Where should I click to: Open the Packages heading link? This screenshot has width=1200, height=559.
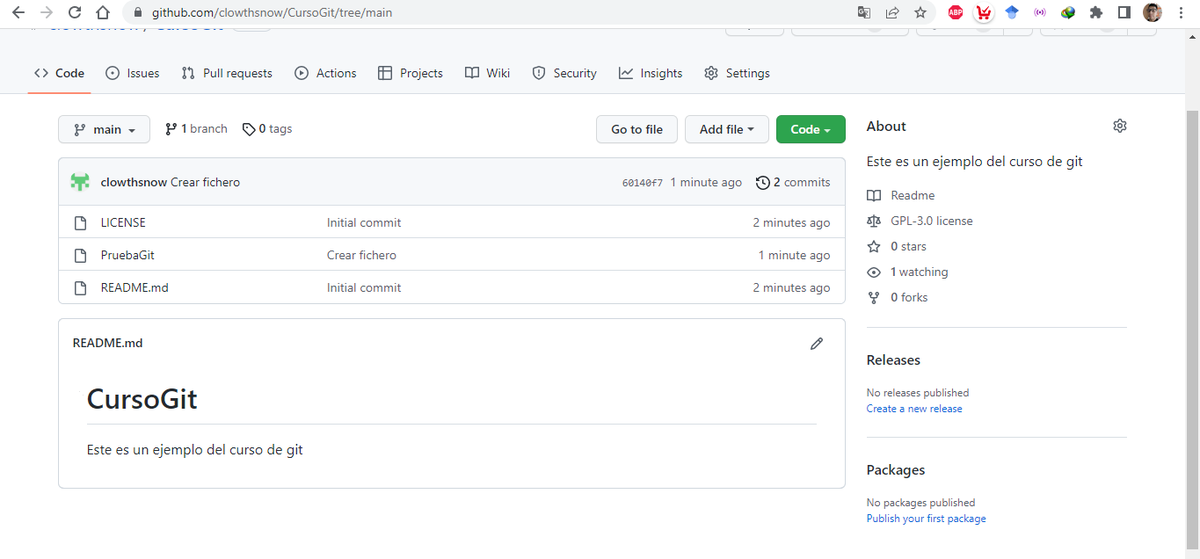click(x=895, y=470)
